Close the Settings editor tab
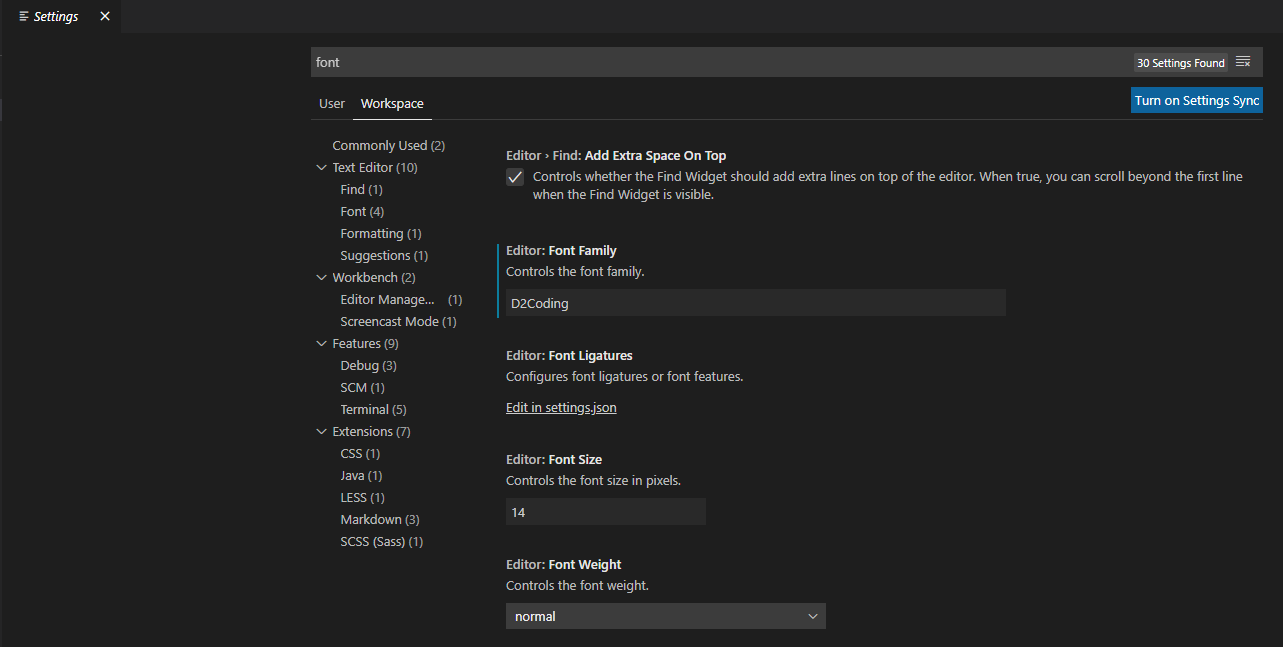The width and height of the screenshot is (1283, 647). (105, 16)
